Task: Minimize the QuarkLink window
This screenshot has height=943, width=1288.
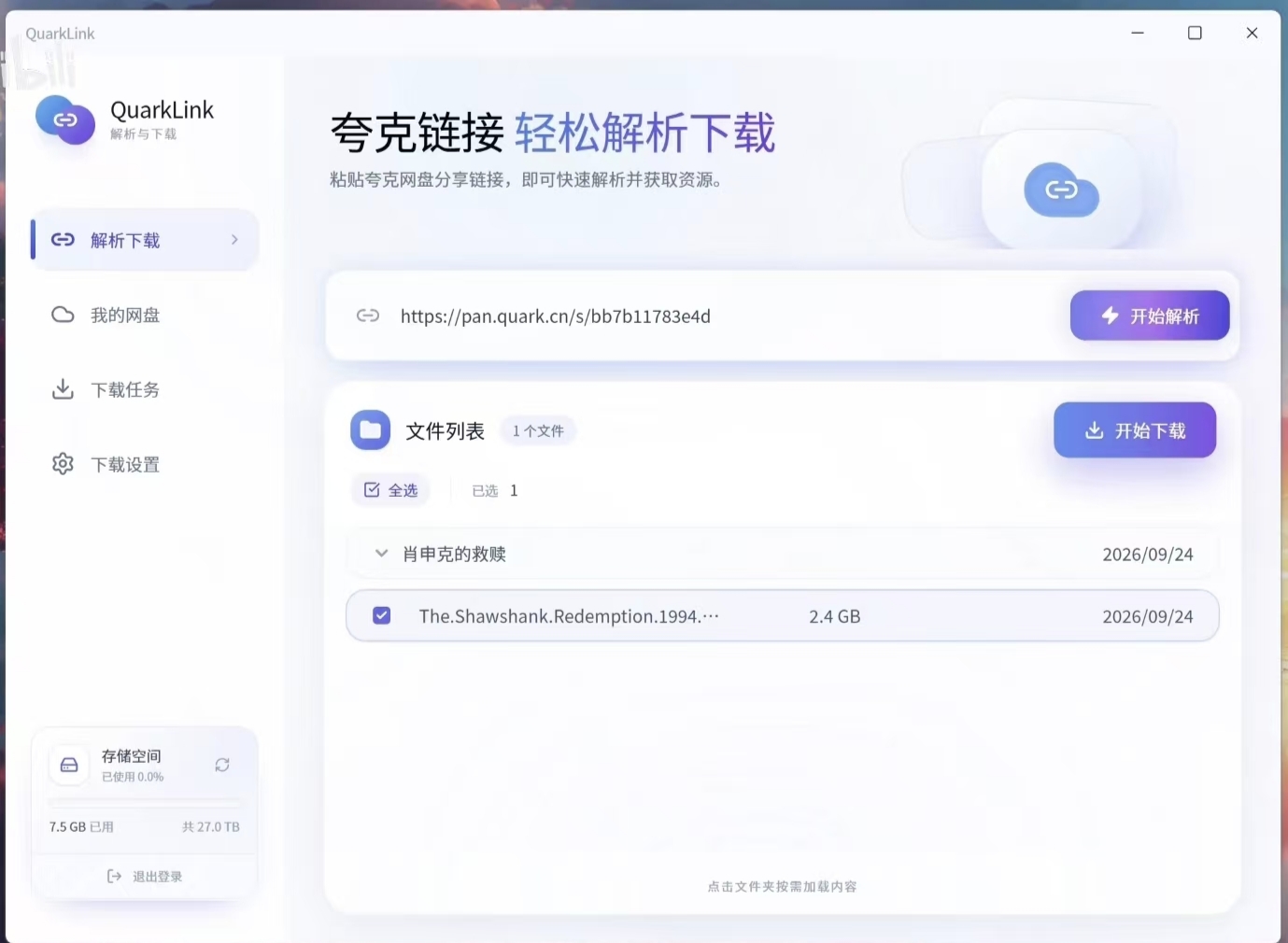Action: (x=1138, y=33)
